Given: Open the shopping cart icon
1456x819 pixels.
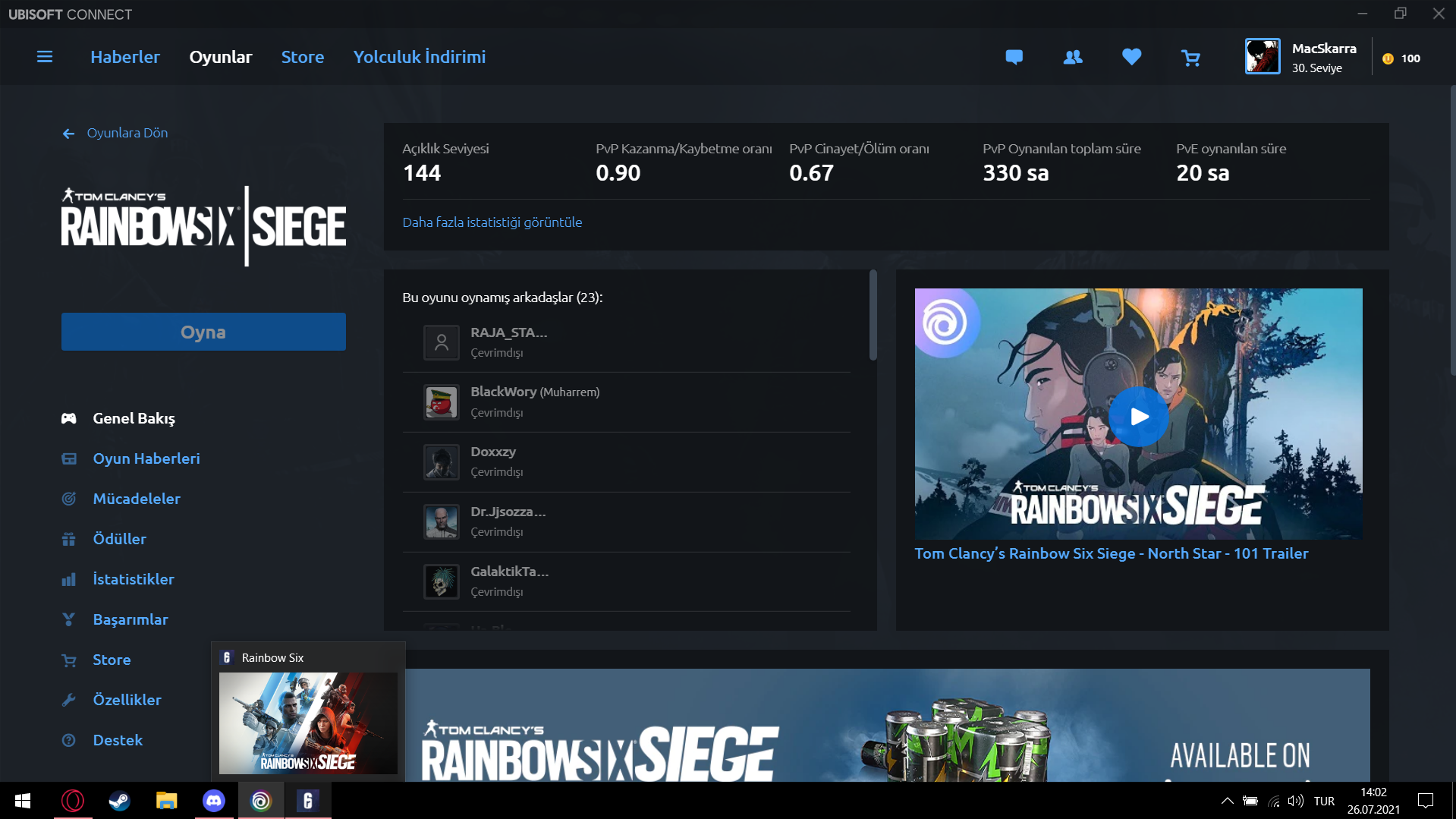Looking at the screenshot, I should click(1190, 58).
